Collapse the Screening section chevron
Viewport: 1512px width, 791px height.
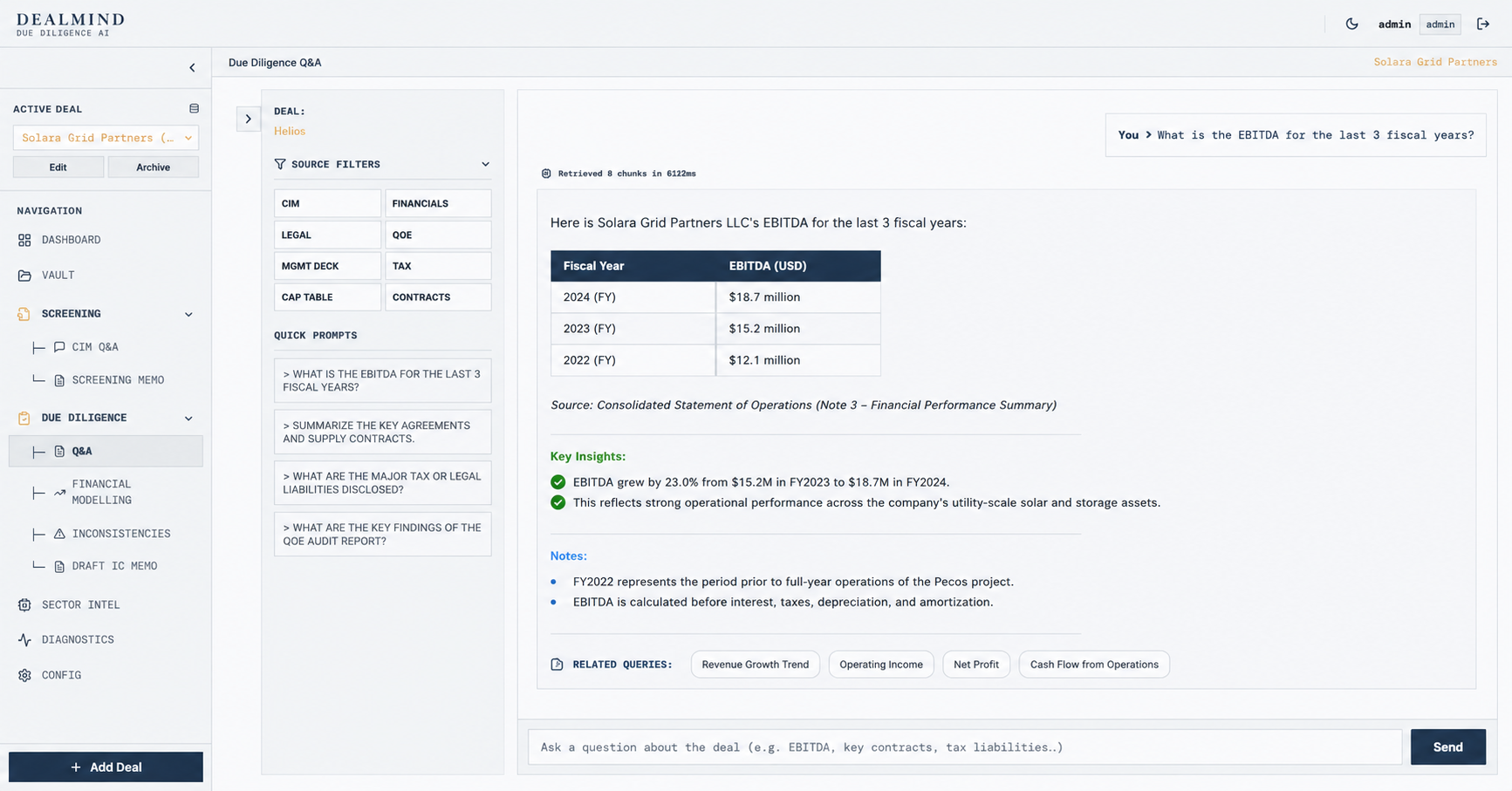coord(188,314)
